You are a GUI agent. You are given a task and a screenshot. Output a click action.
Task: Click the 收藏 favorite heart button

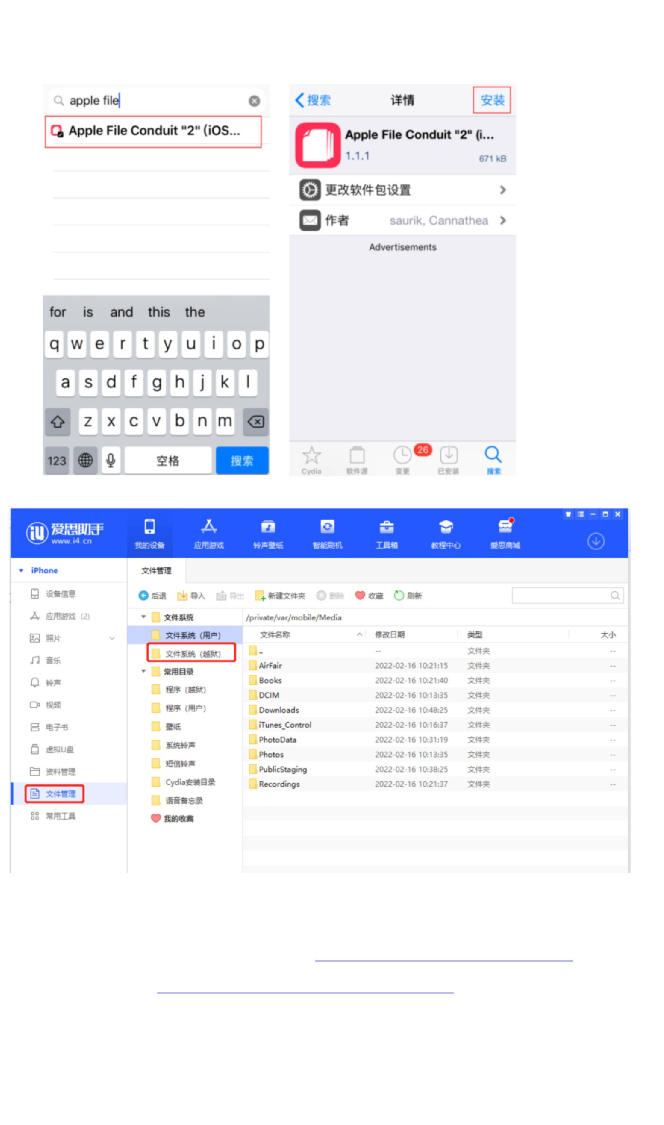(369, 596)
